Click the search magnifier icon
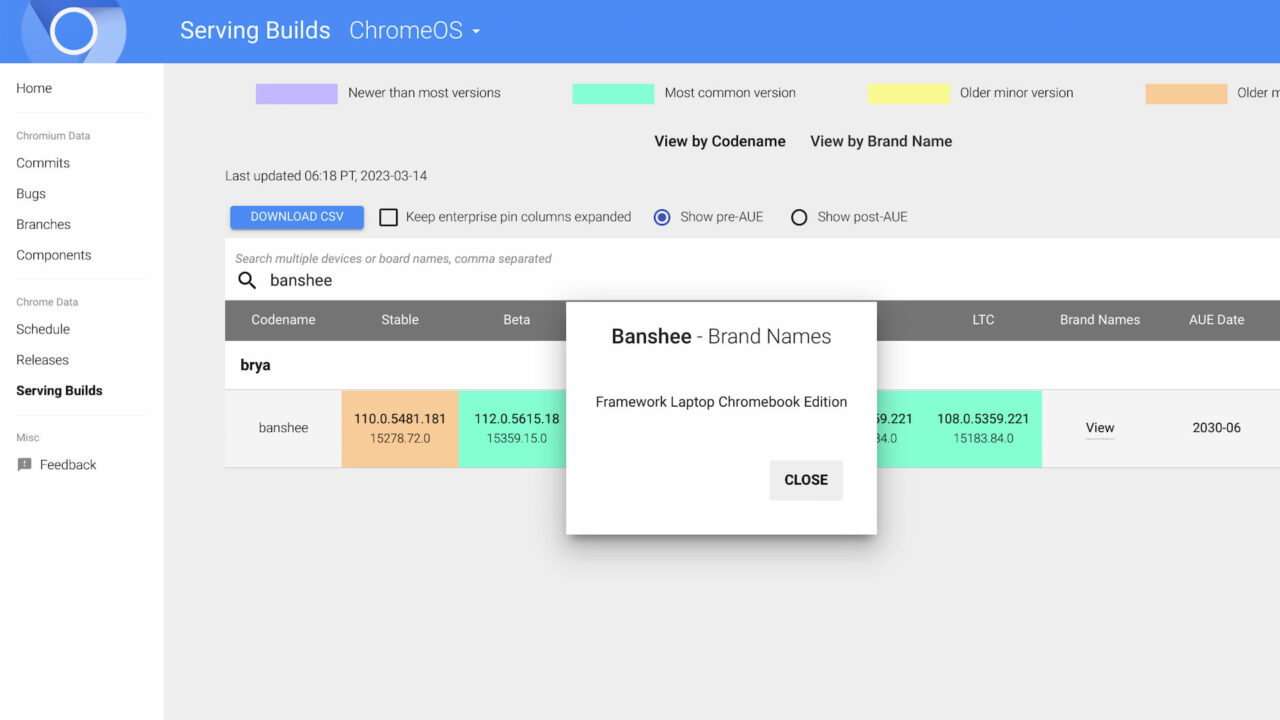The height and width of the screenshot is (720, 1280). pyautogui.click(x=247, y=280)
